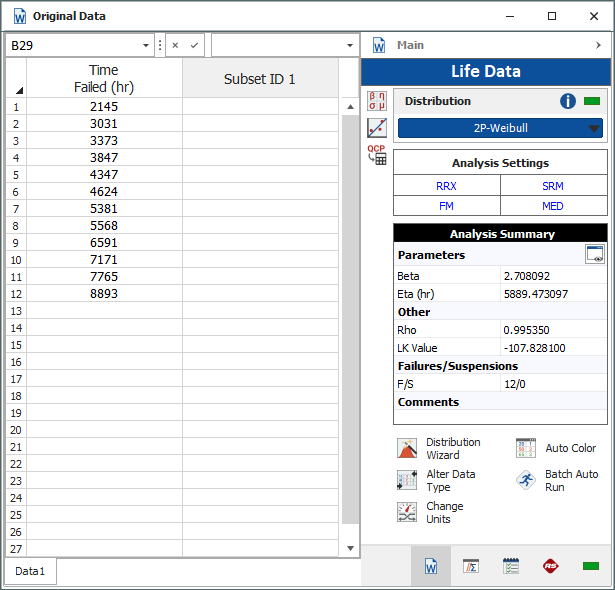This screenshot has height=590, width=615.
Task: Expand the Main control panel chevron
Action: [599, 45]
